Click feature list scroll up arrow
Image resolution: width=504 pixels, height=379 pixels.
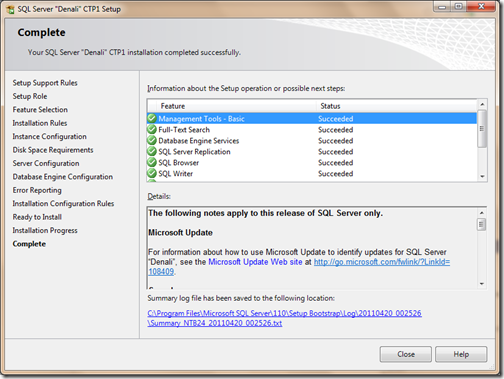[x=482, y=104]
